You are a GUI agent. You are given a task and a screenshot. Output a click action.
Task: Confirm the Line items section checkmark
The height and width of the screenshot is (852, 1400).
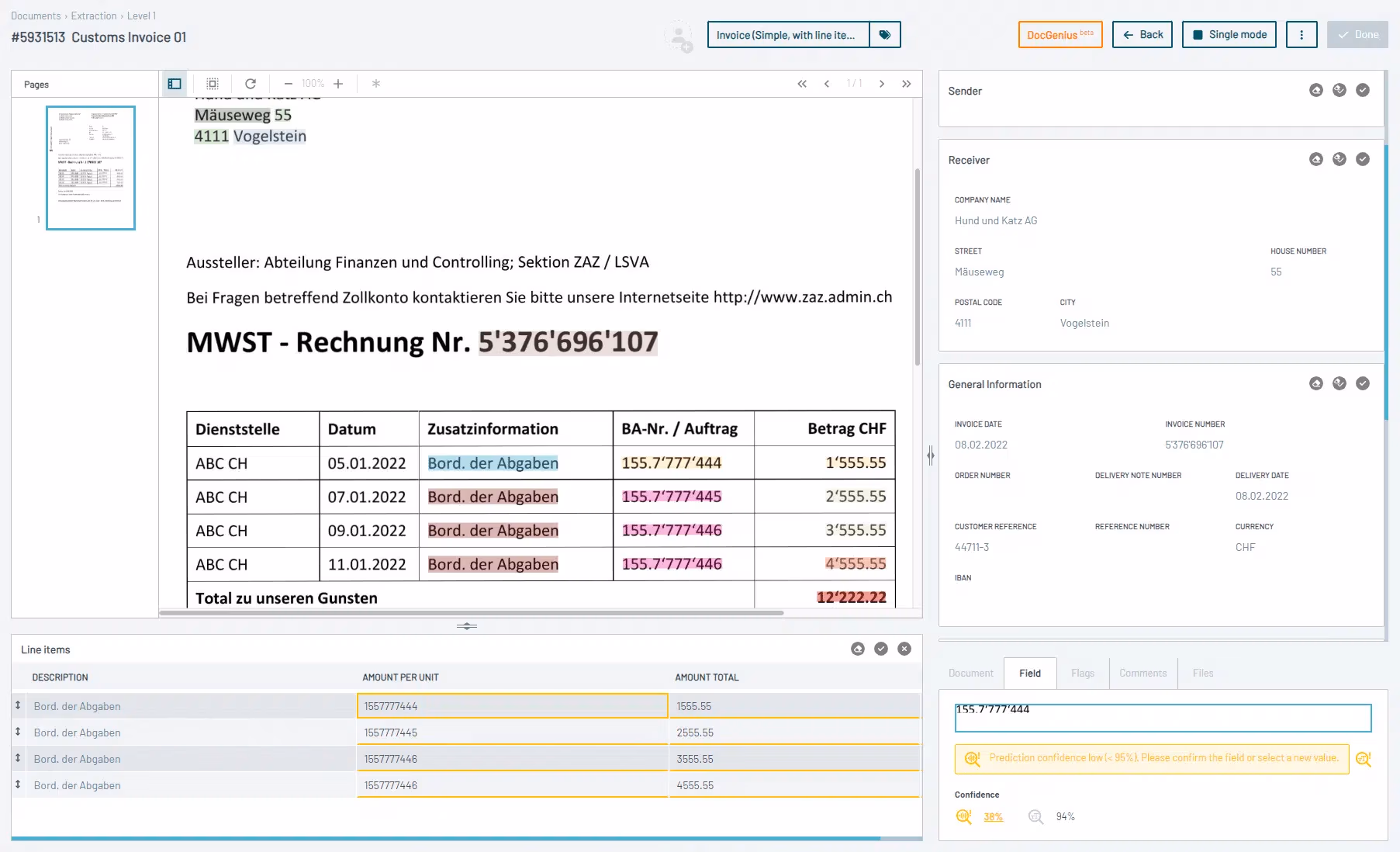tap(881, 649)
